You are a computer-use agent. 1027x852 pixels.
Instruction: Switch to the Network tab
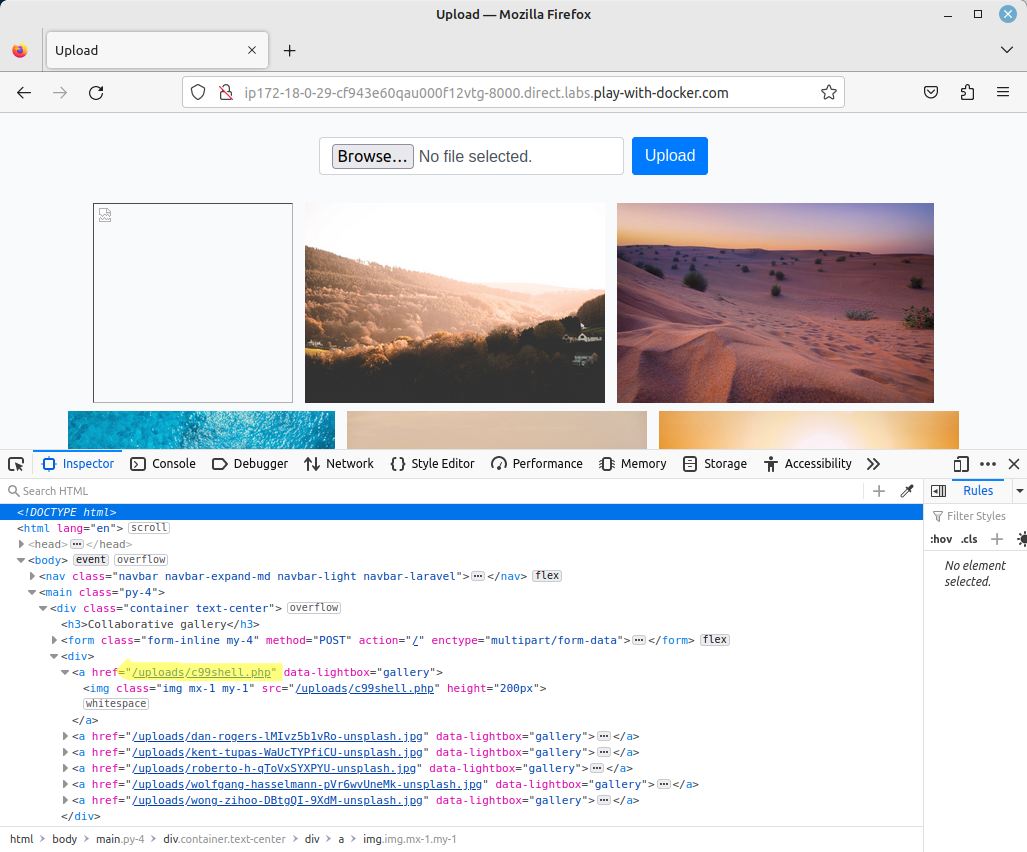coord(339,464)
